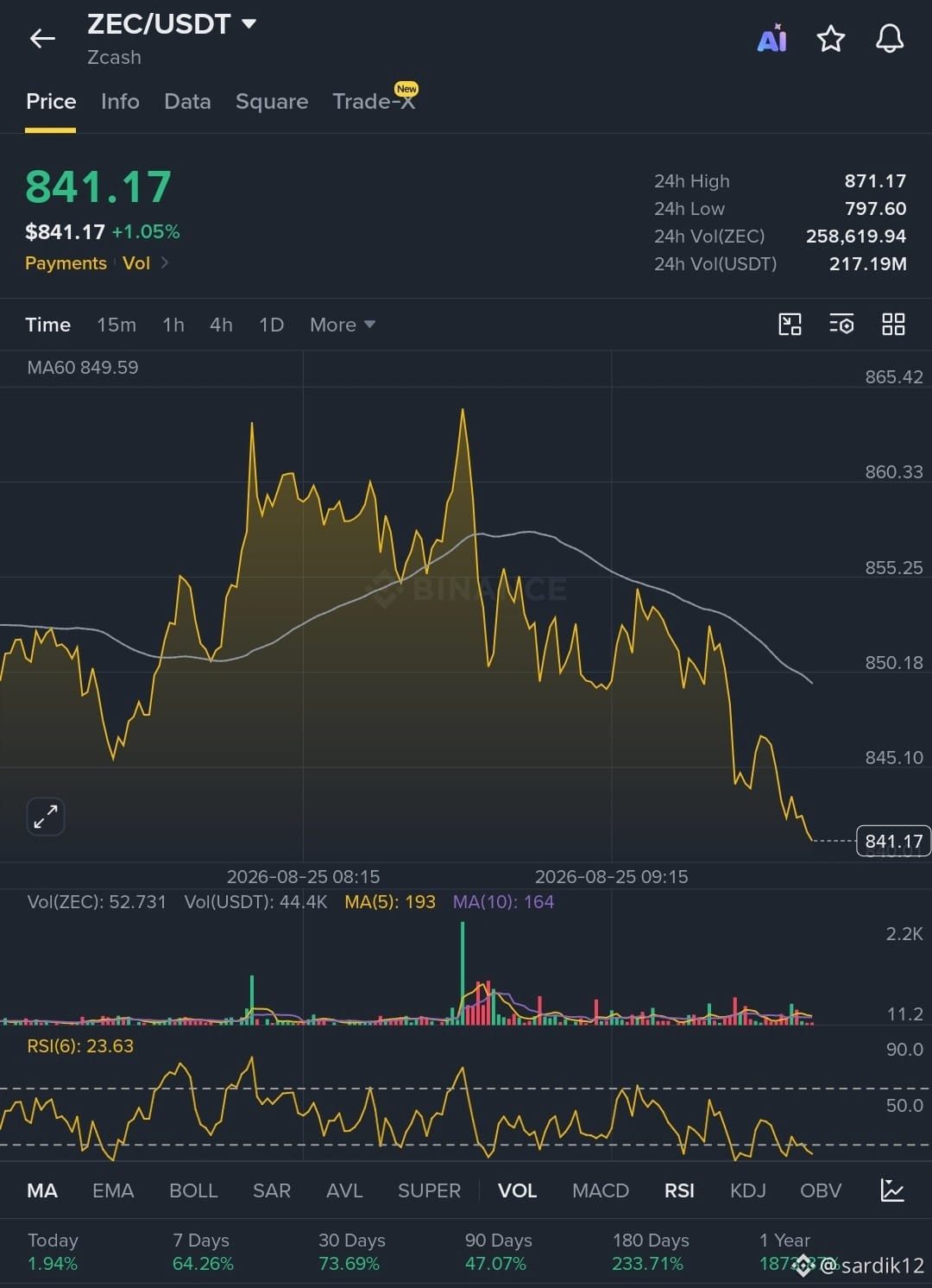Tap the 24h Low value 797.60
932x1288 pixels.
pyautogui.click(x=875, y=209)
